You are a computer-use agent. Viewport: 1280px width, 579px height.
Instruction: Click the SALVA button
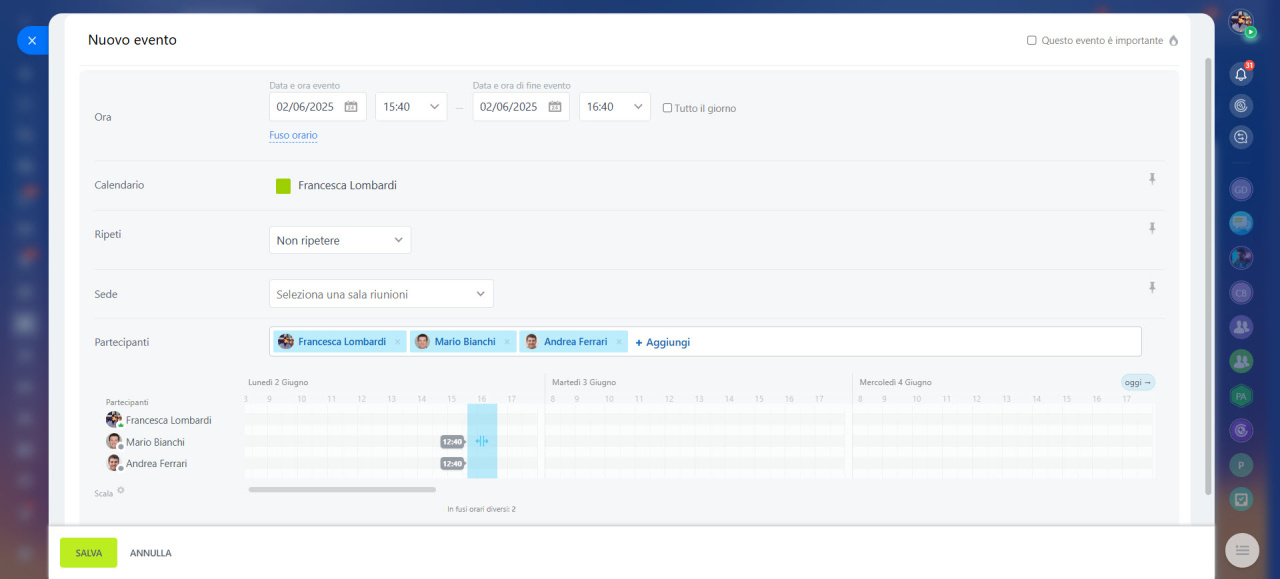pyautogui.click(x=88, y=553)
